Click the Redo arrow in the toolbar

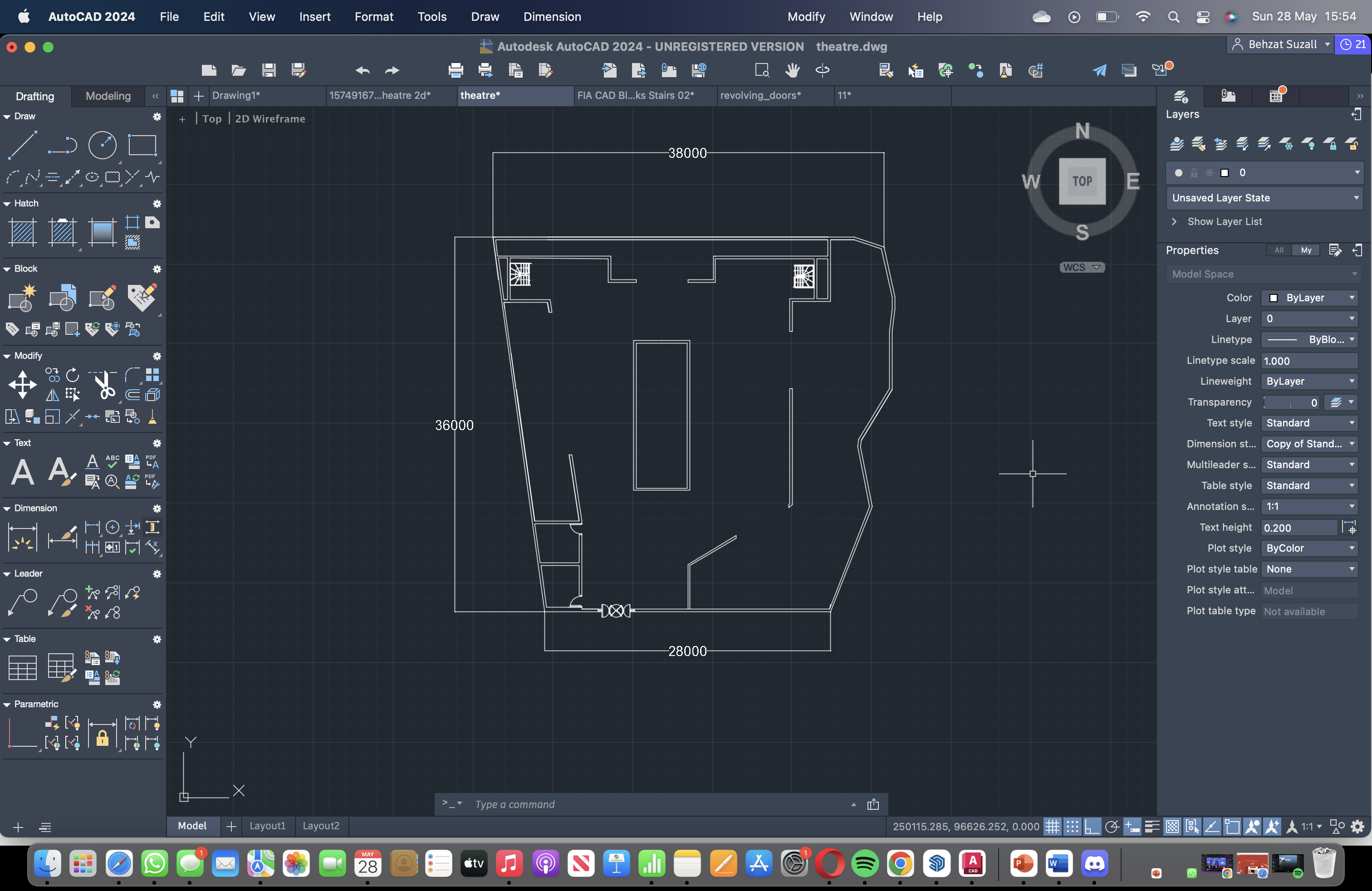(x=392, y=70)
